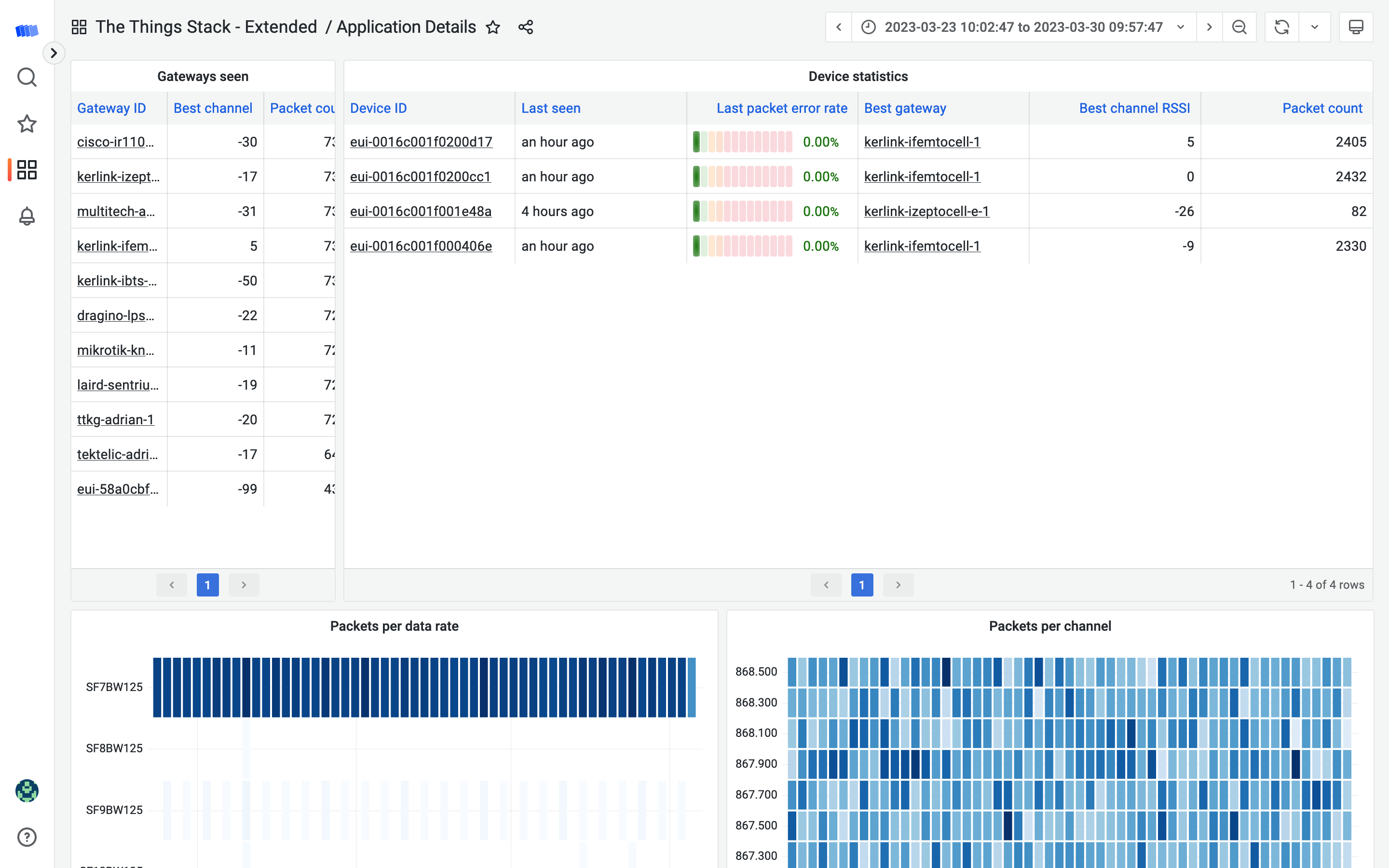1389x868 pixels.
Task: Open the user avatar profile
Action: [27, 790]
